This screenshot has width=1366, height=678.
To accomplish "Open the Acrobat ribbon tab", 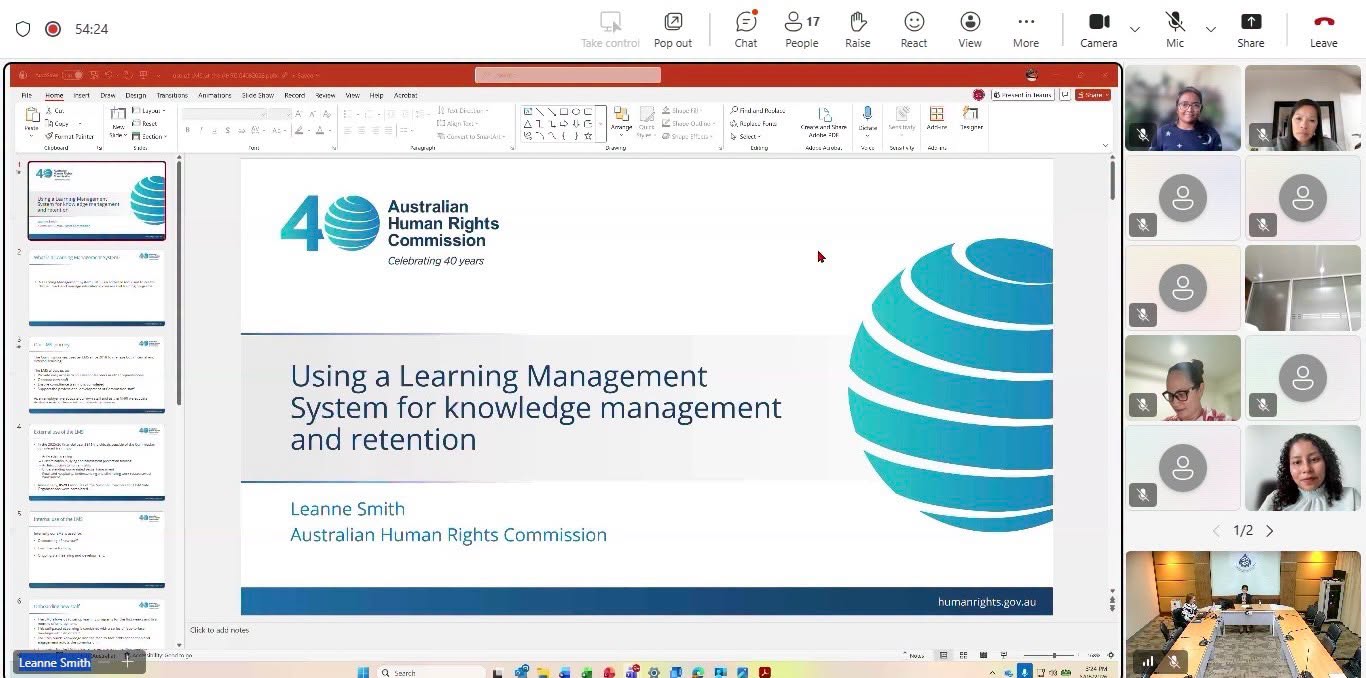I will pos(405,95).
